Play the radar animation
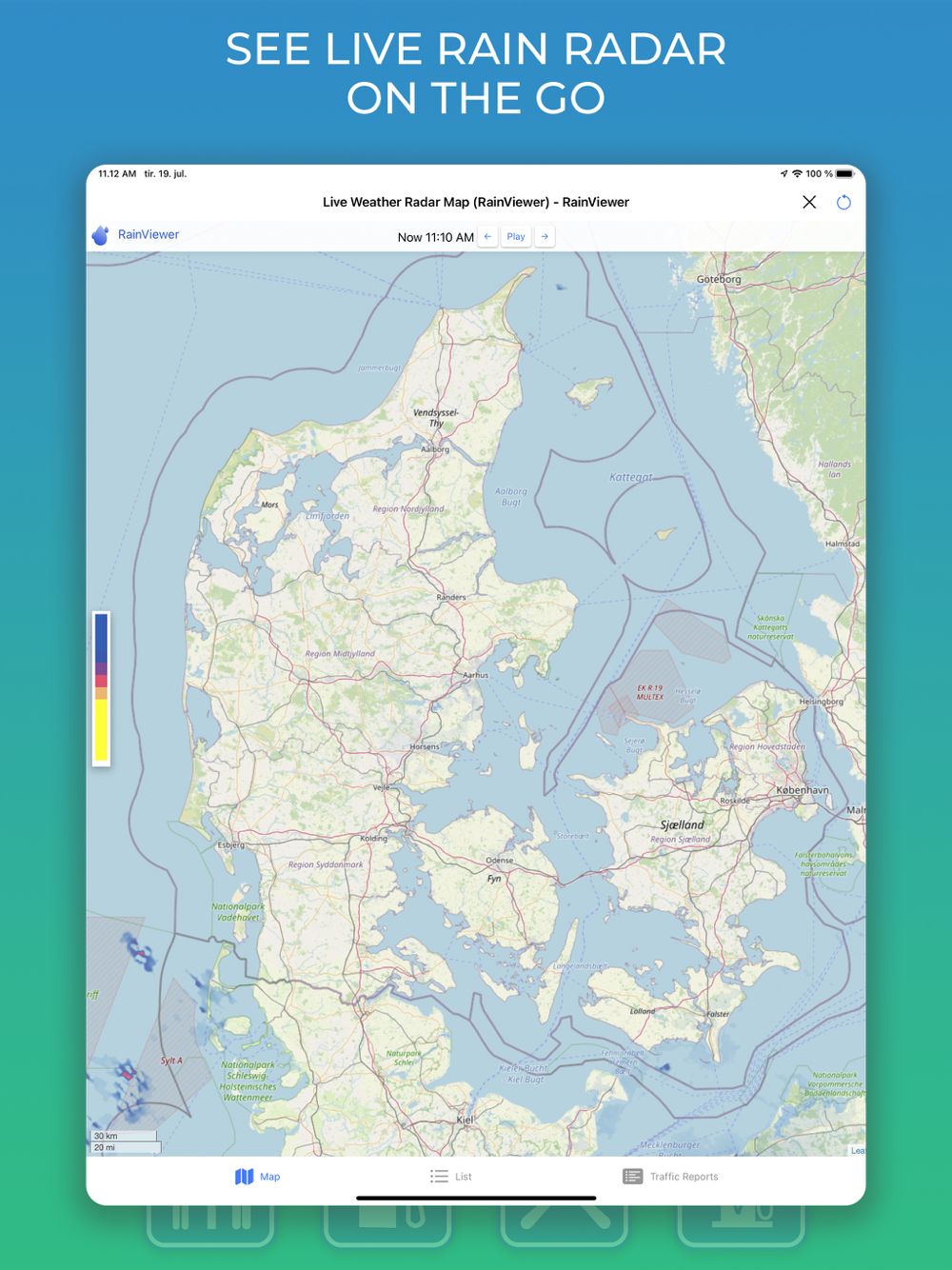 (x=516, y=236)
